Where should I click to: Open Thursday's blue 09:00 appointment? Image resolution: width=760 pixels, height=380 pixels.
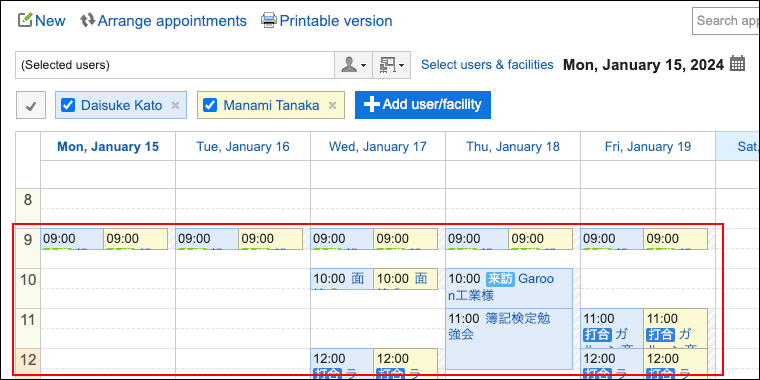(x=477, y=239)
